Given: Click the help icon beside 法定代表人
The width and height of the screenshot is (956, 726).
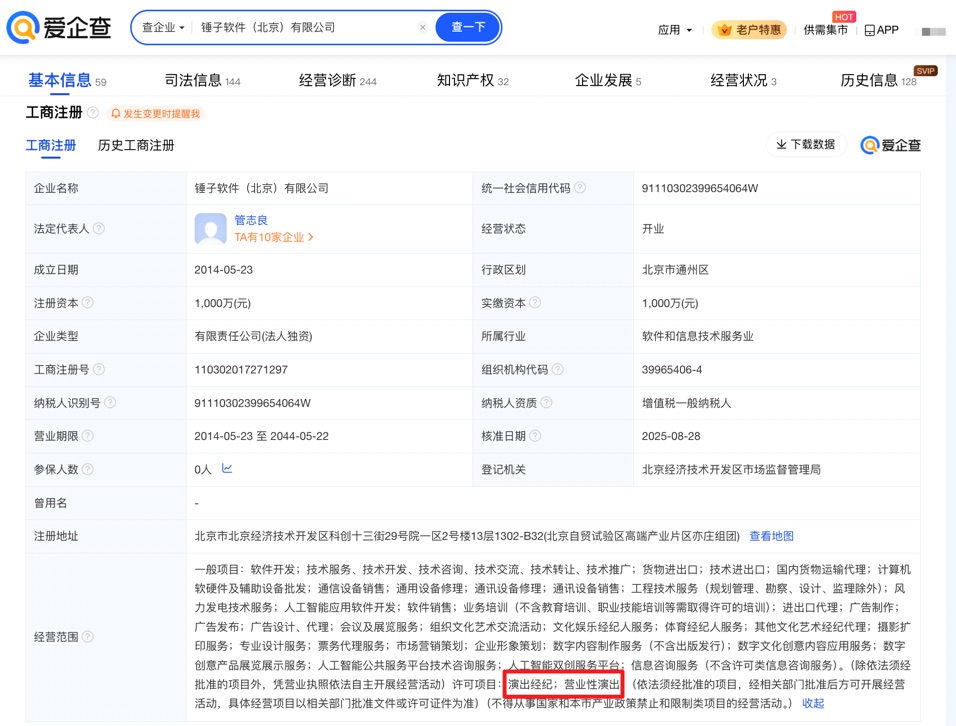Looking at the screenshot, I should 99,229.
